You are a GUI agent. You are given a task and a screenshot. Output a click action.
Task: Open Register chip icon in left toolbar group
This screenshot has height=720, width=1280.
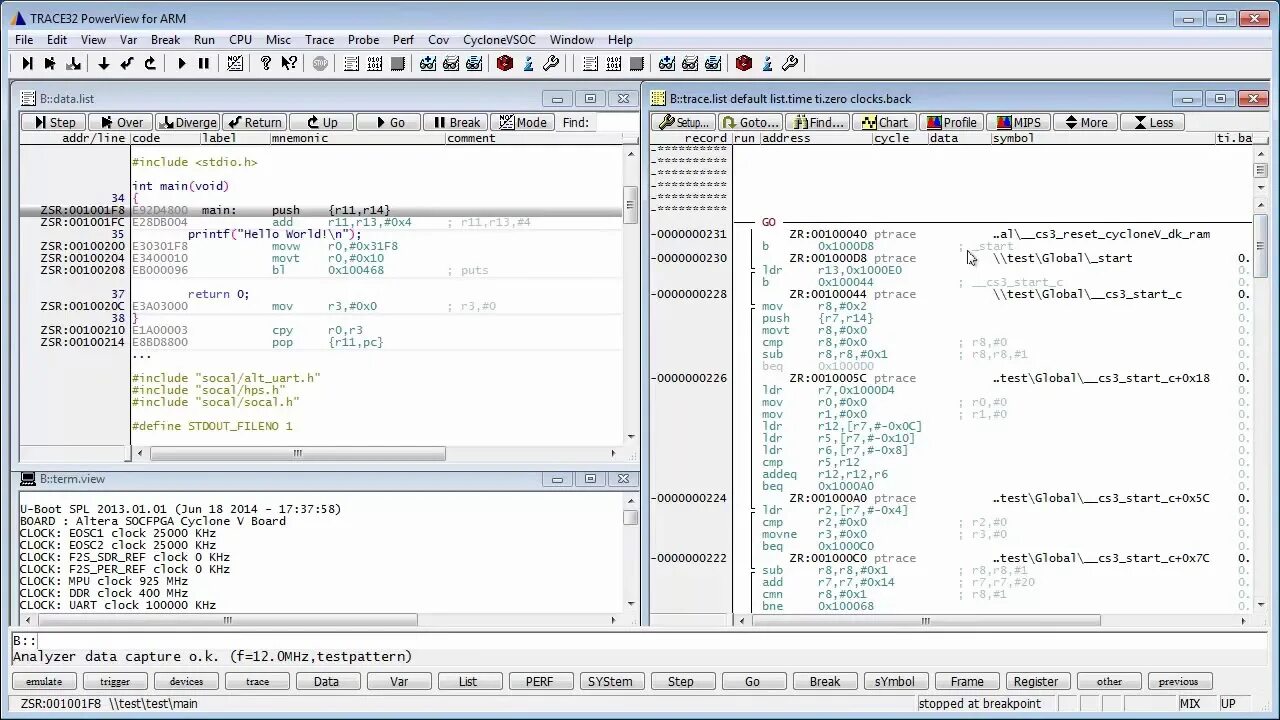(x=397, y=63)
